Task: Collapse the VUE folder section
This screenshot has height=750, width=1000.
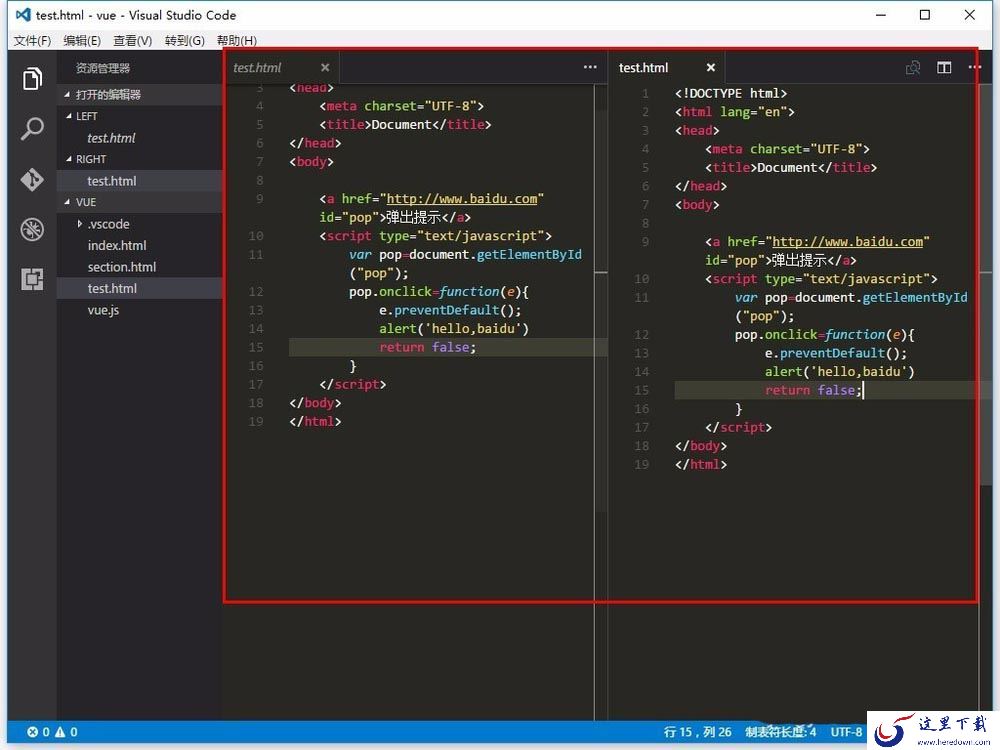Action: point(67,202)
